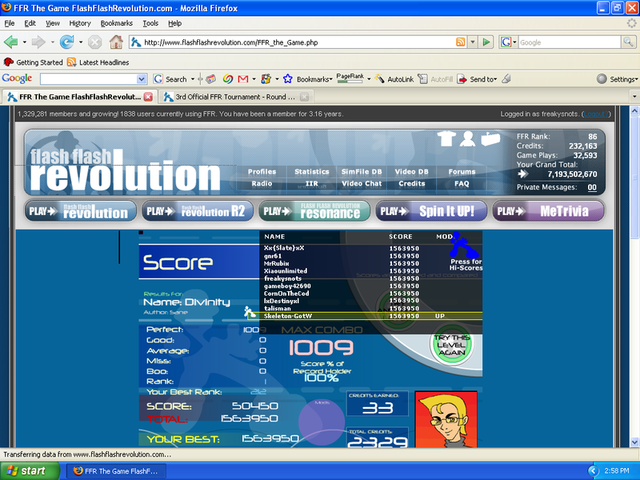Viewport: 640px width, 480px height.
Task: Click the Send to icon
Action: pos(462,79)
